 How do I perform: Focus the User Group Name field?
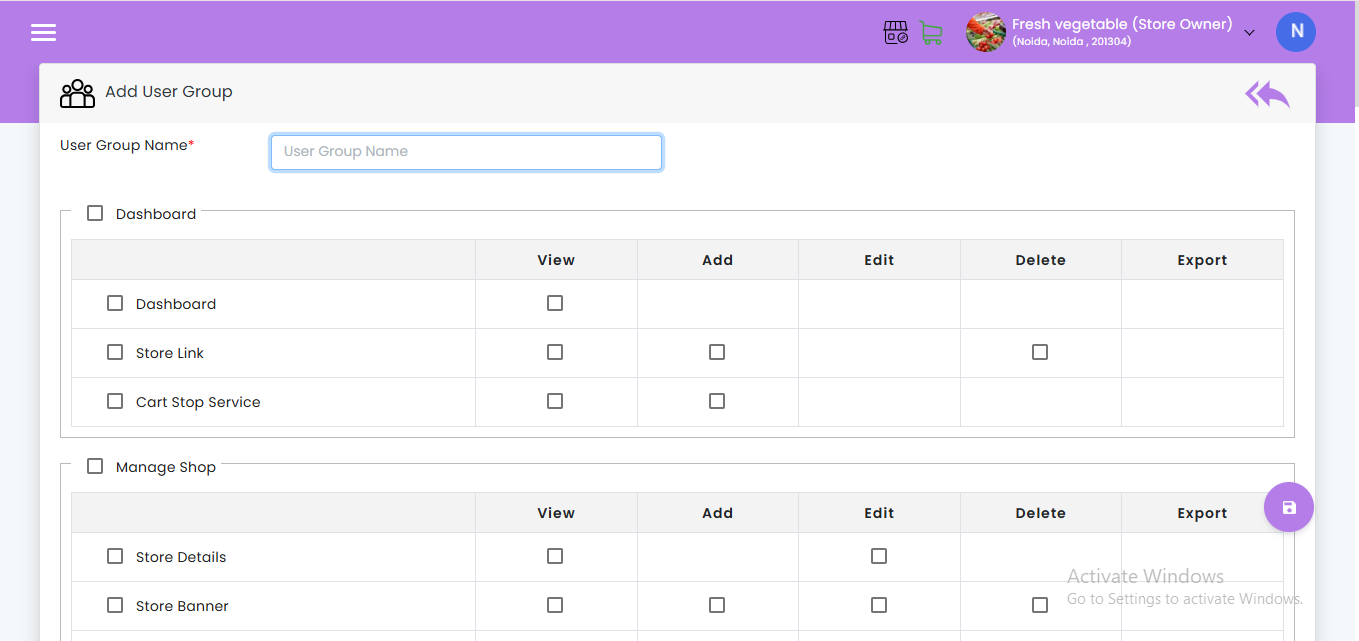466,152
